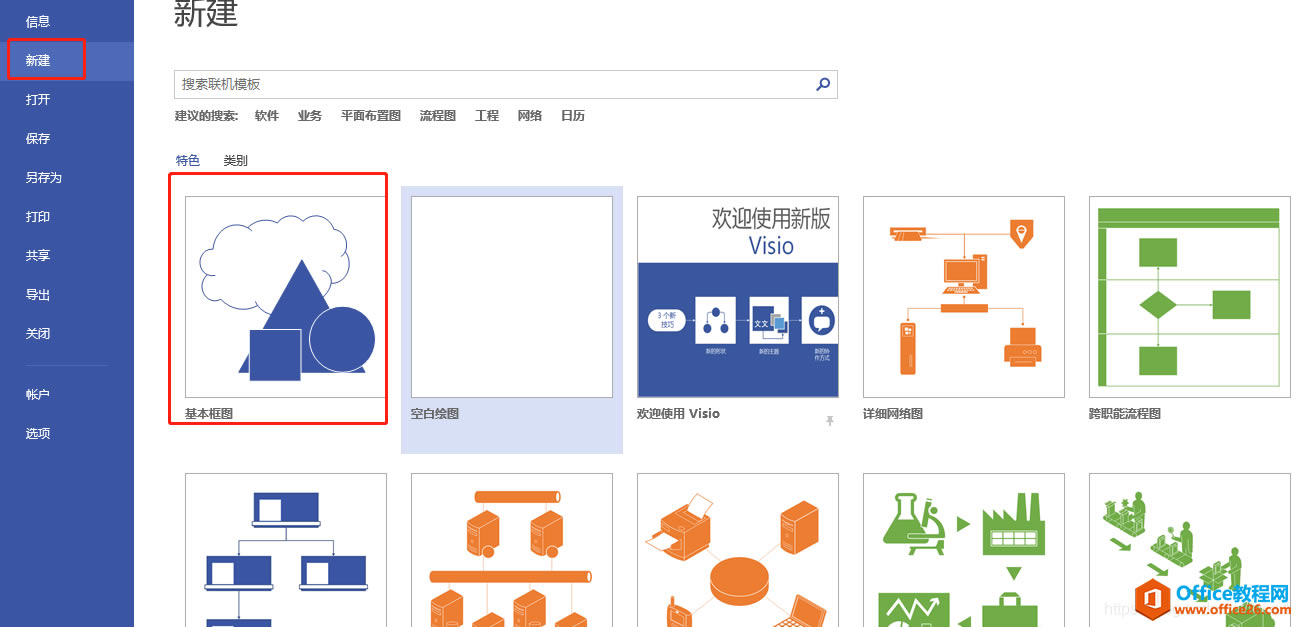Click the 跨职能流程图 caption text
The width and height of the screenshot is (1298, 627).
point(1125,413)
